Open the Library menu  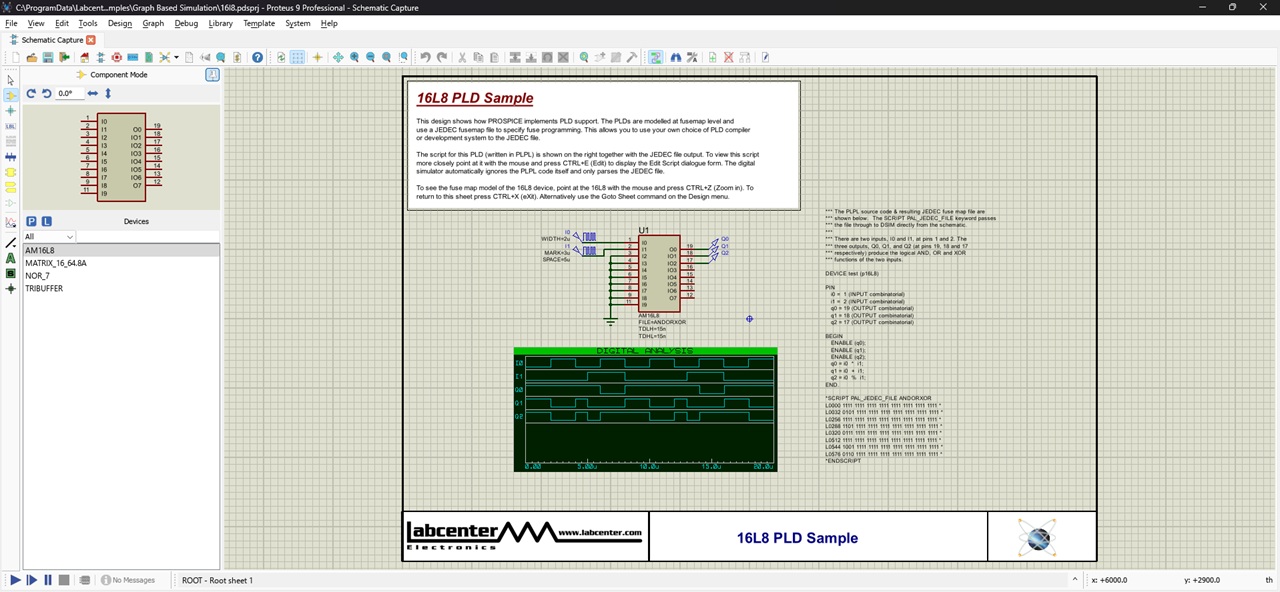[x=220, y=23]
